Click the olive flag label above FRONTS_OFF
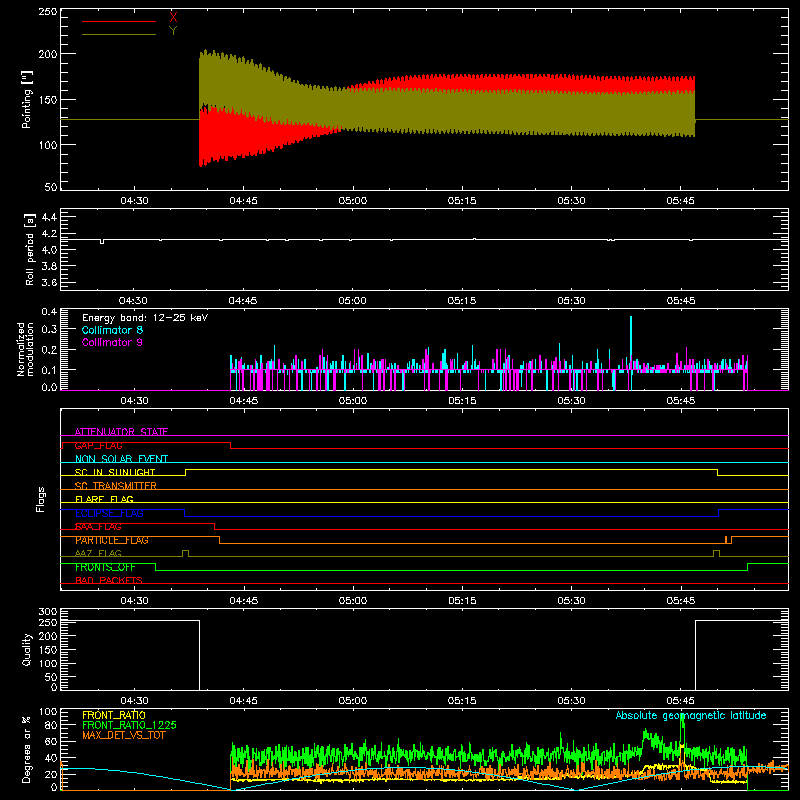Viewport: 800px width, 800px height. pos(98,553)
